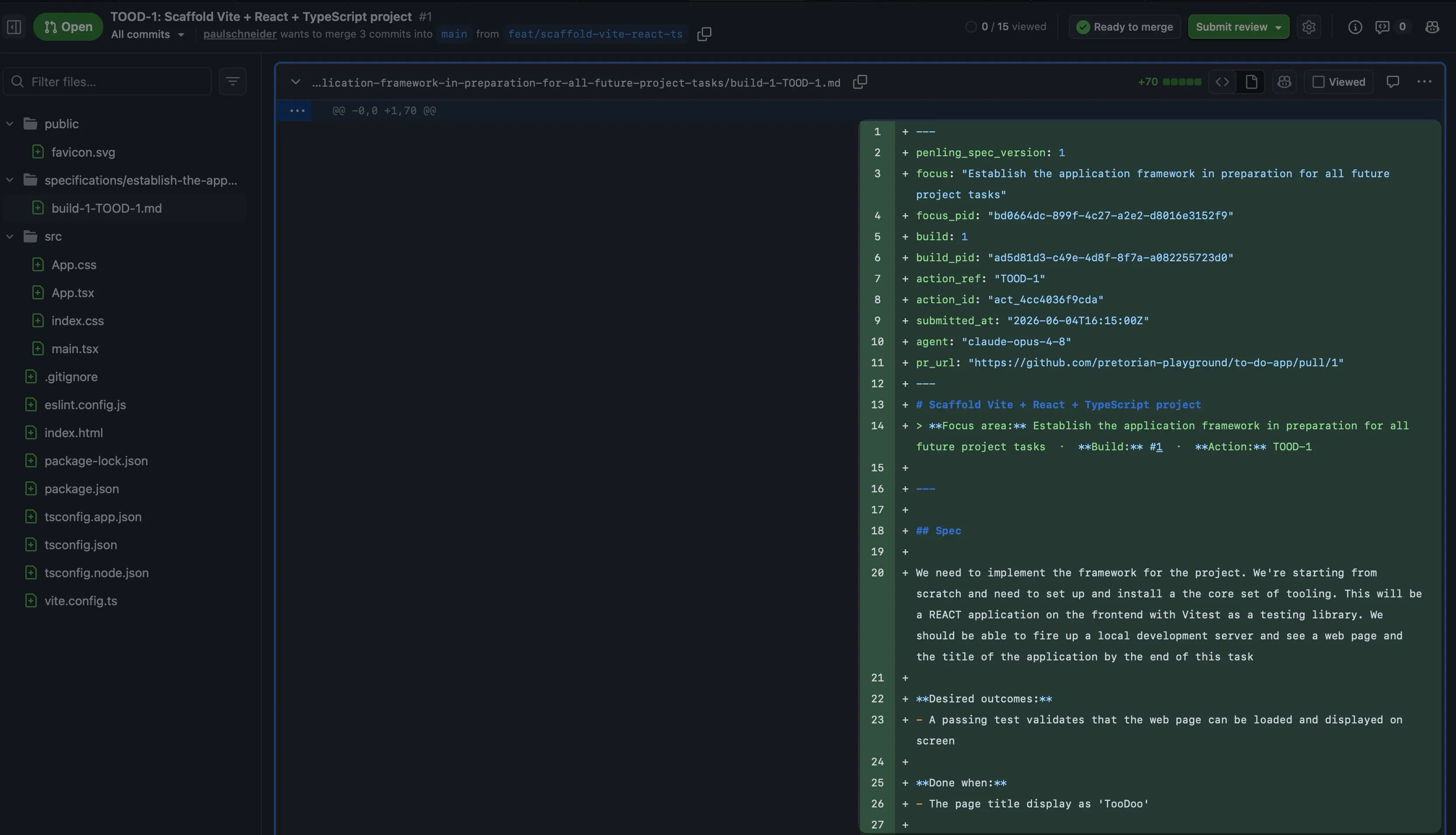Open the comments panel icon
Image resolution: width=1456 pixels, height=835 pixels.
[1382, 27]
